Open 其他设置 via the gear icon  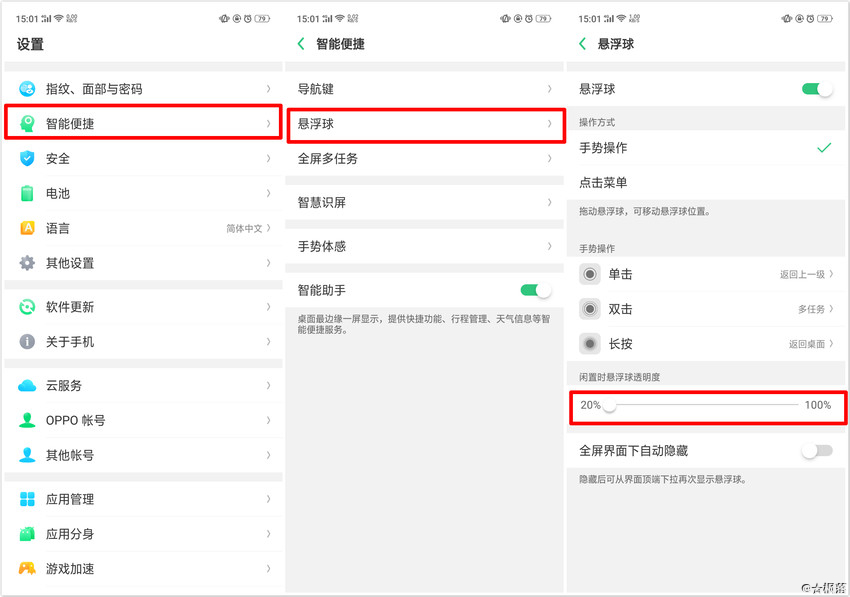(x=28, y=263)
